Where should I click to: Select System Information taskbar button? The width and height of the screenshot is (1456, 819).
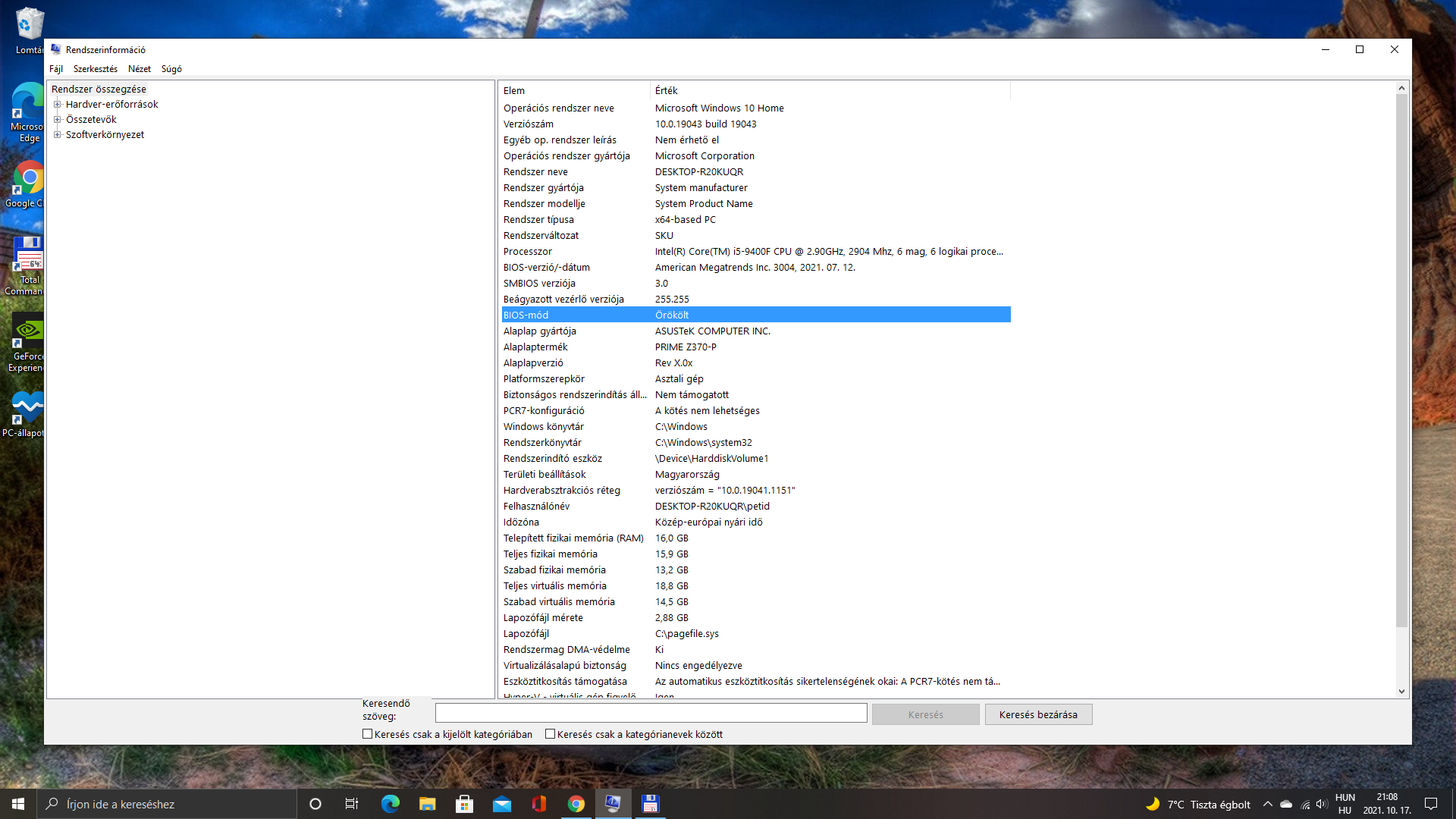[613, 804]
